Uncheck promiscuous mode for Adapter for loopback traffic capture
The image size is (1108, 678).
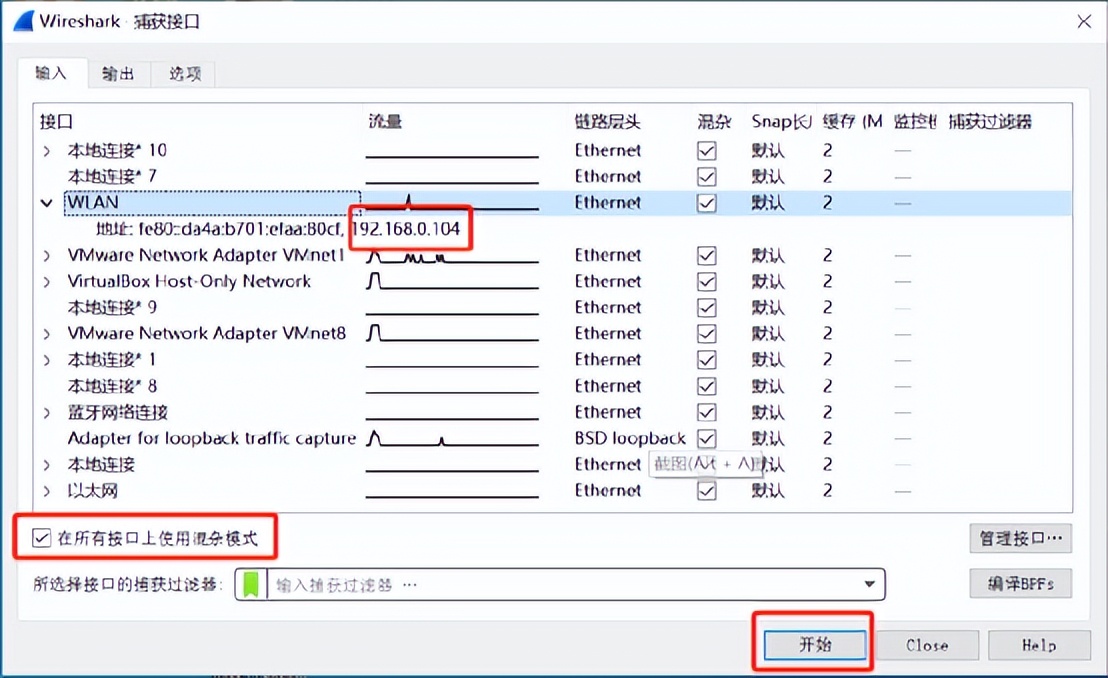pos(706,438)
